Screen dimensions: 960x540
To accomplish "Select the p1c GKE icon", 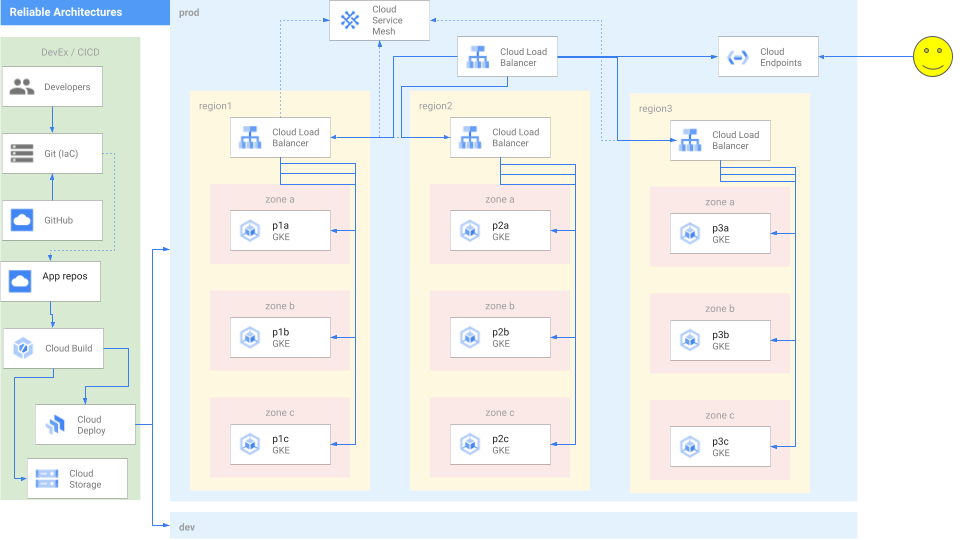I will (x=250, y=444).
